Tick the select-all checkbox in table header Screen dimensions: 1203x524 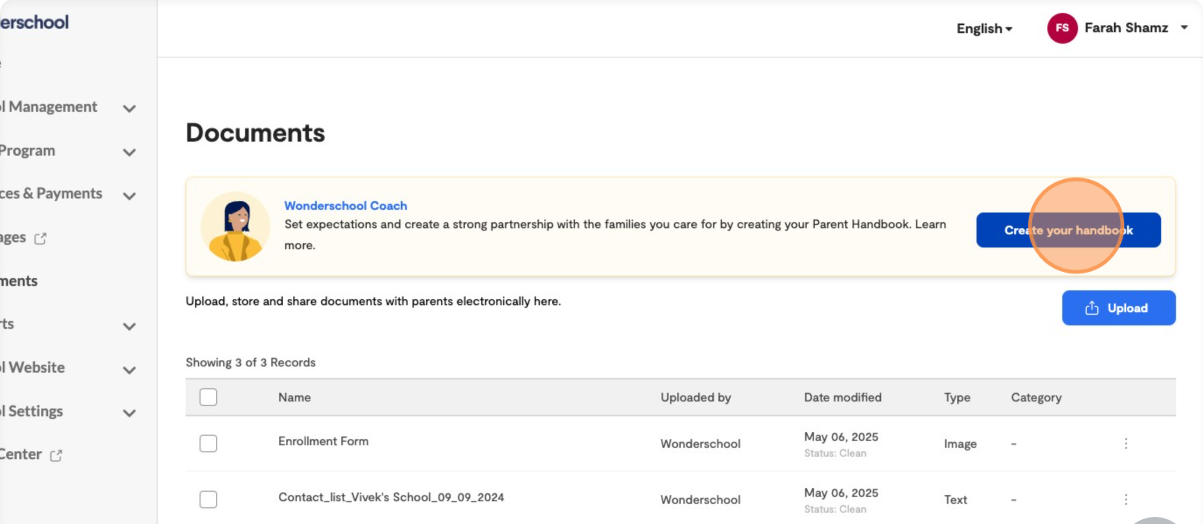(x=208, y=397)
